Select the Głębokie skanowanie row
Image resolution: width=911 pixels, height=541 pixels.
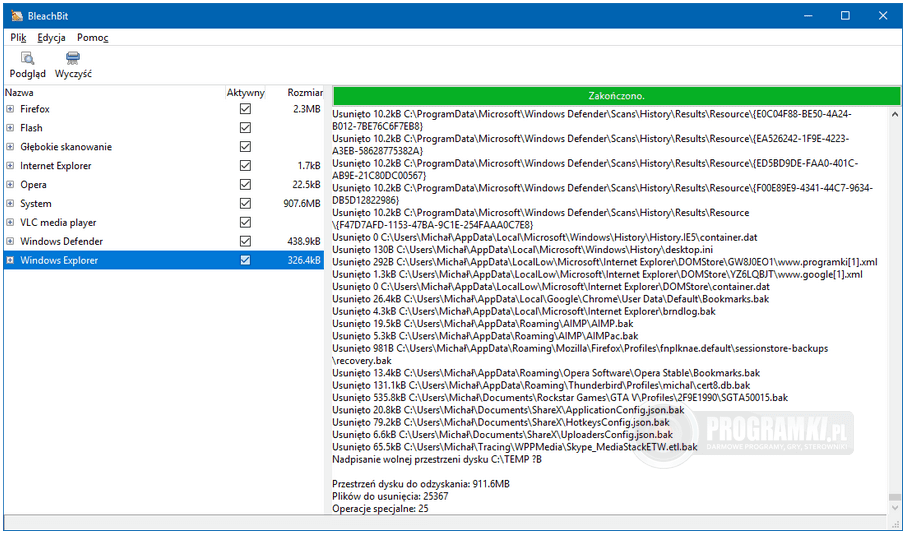[66, 146]
